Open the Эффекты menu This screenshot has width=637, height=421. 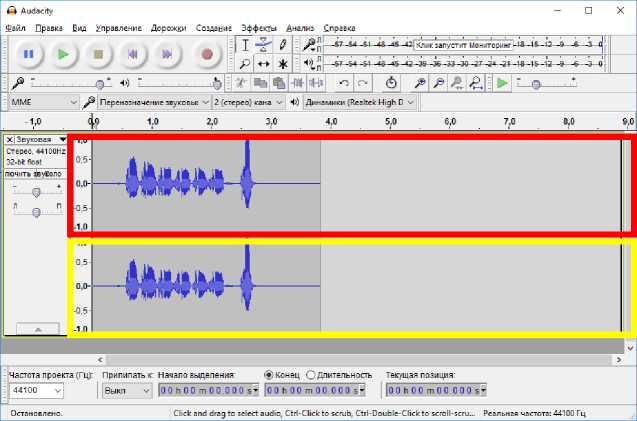[x=259, y=28]
